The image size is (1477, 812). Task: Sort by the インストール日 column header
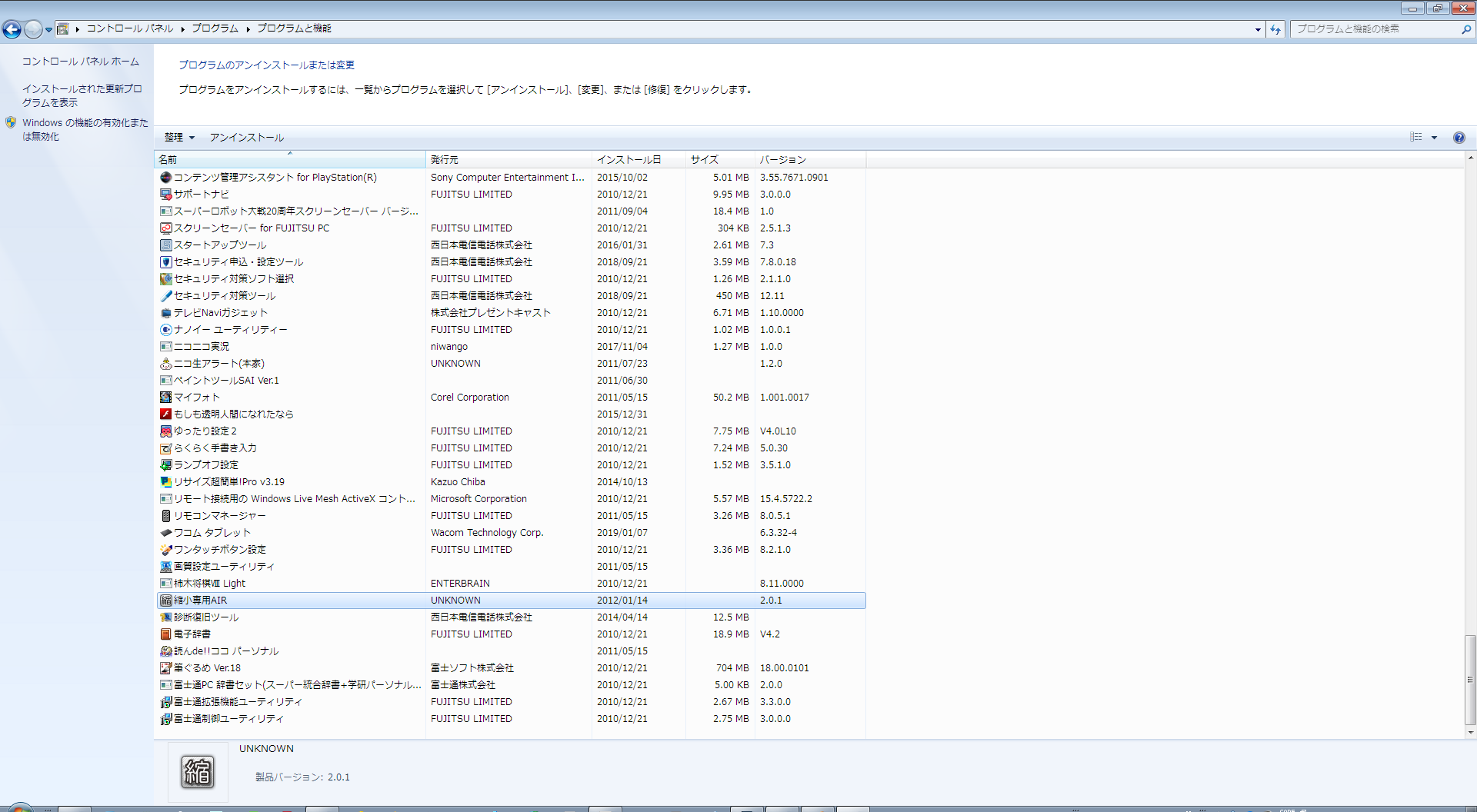[x=639, y=160]
